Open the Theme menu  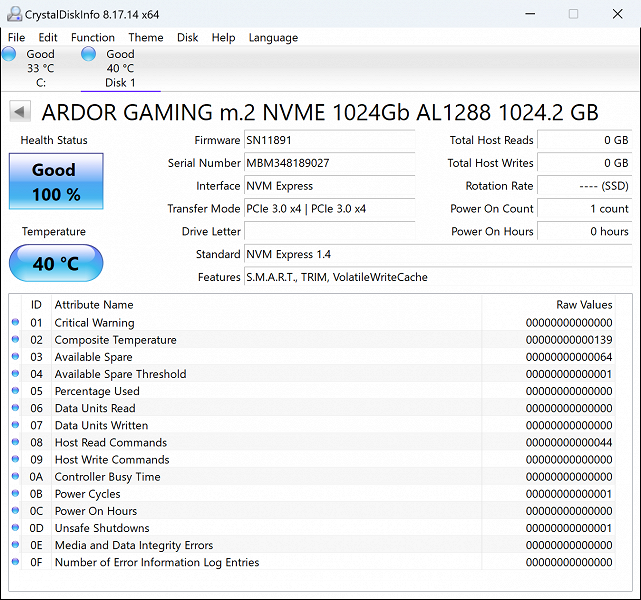pos(146,38)
